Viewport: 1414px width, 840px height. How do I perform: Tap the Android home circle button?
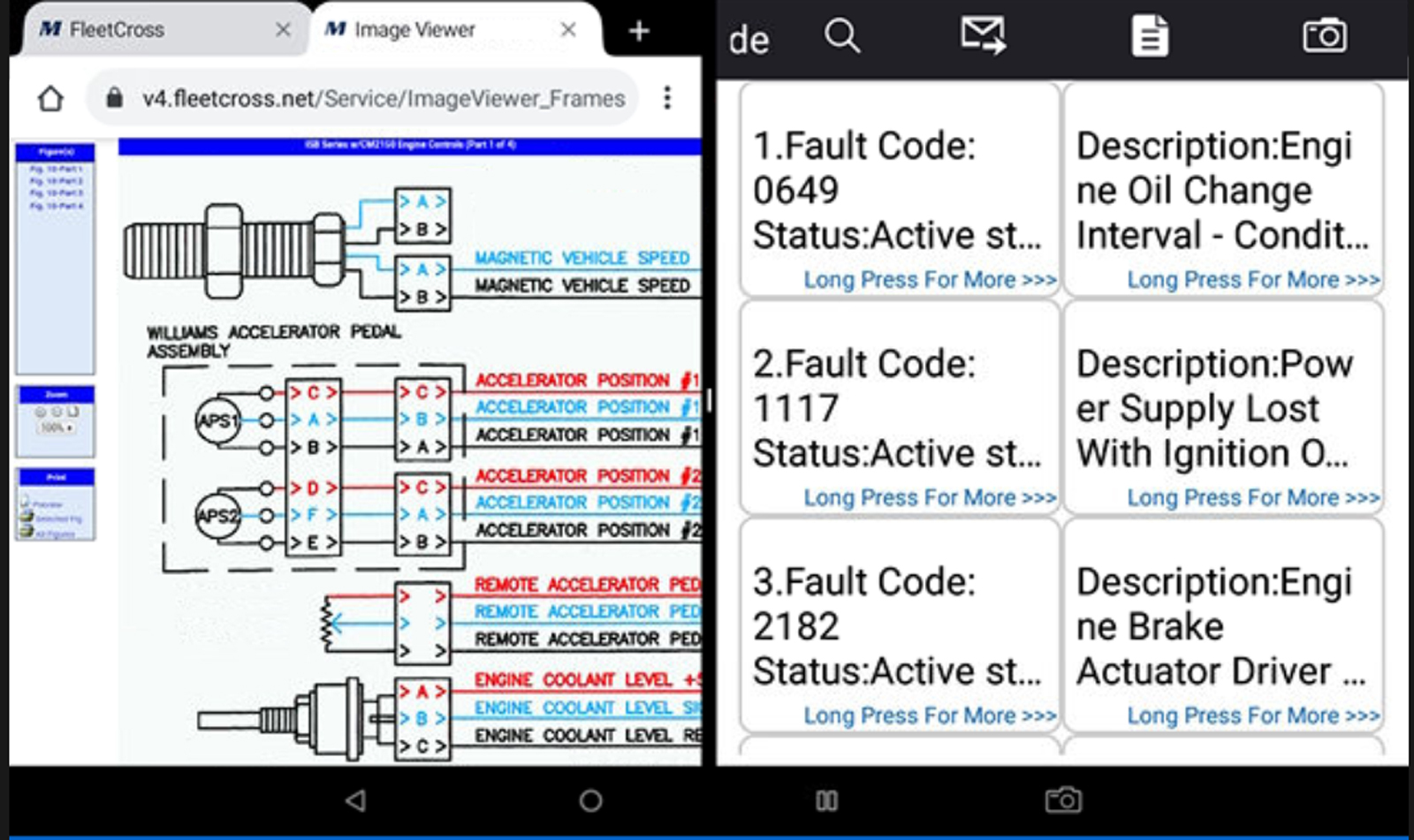coord(590,801)
